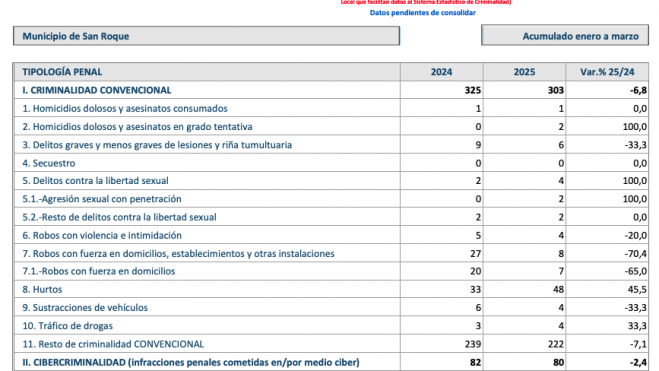Click the '4. Secuestro' row label
This screenshot has width=659, height=371.
pyautogui.click(x=49, y=163)
